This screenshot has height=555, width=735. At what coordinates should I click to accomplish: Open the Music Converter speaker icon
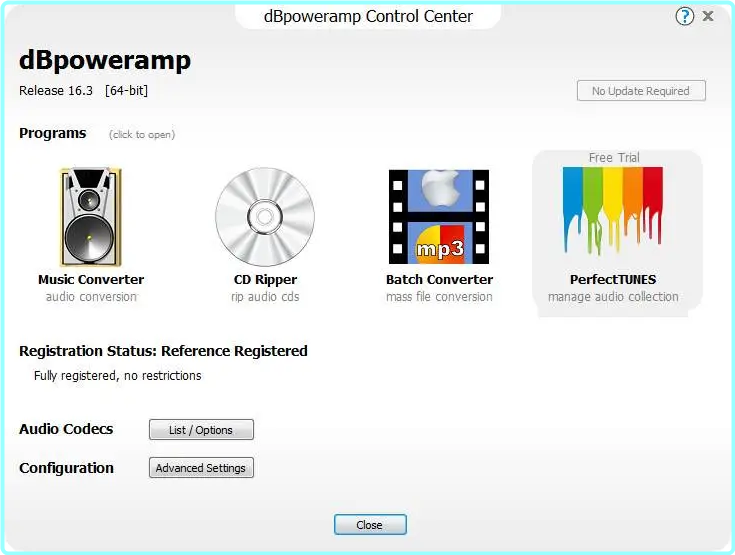click(x=90, y=217)
